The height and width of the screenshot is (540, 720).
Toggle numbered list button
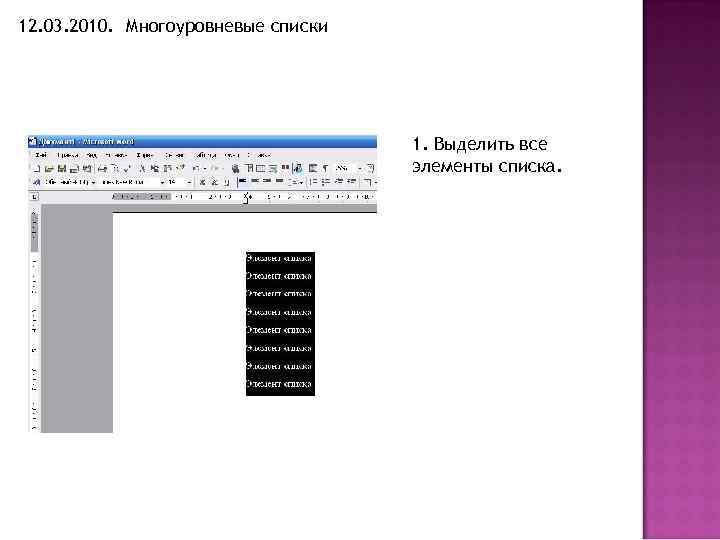tap(314, 181)
